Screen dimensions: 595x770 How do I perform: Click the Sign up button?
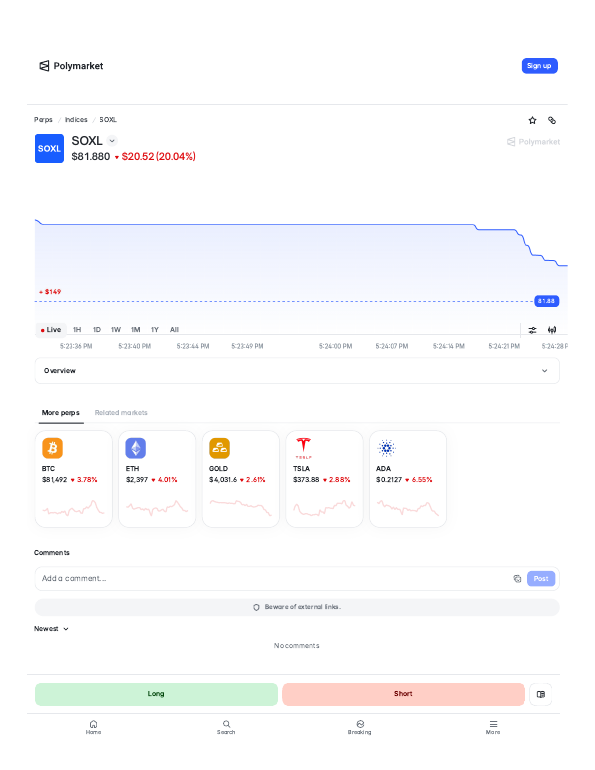pos(539,66)
